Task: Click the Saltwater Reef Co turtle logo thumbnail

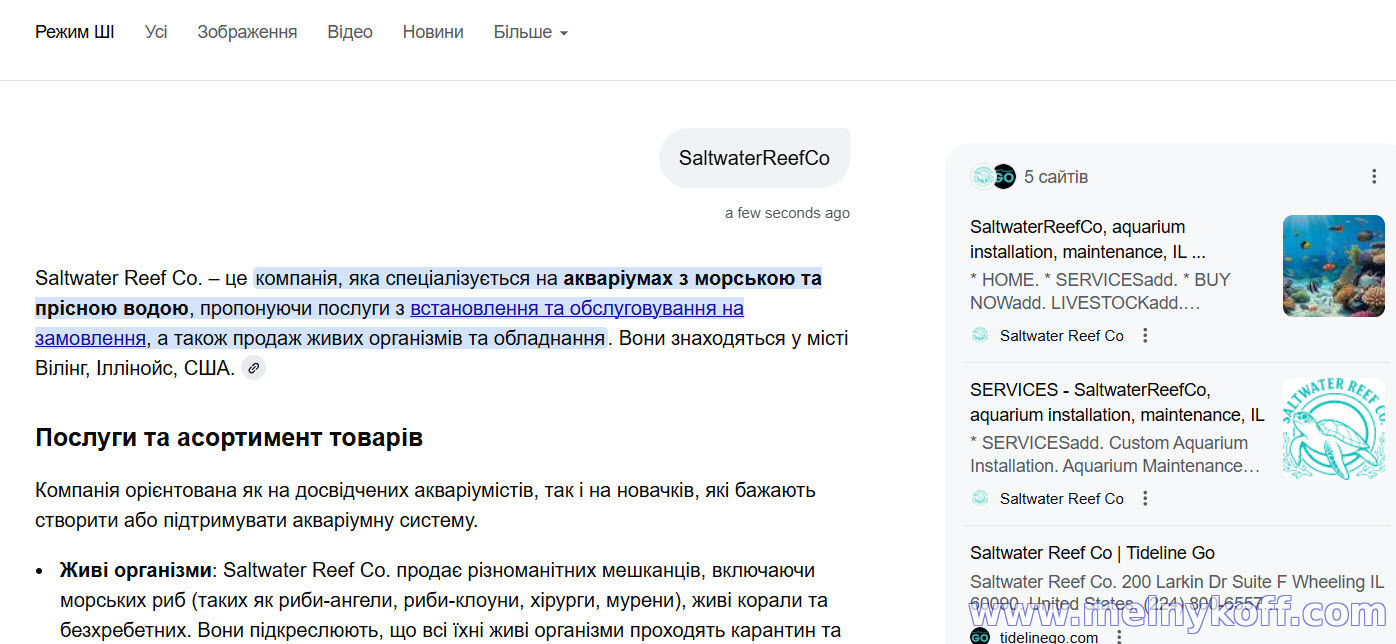Action: pyautogui.click(x=1333, y=428)
